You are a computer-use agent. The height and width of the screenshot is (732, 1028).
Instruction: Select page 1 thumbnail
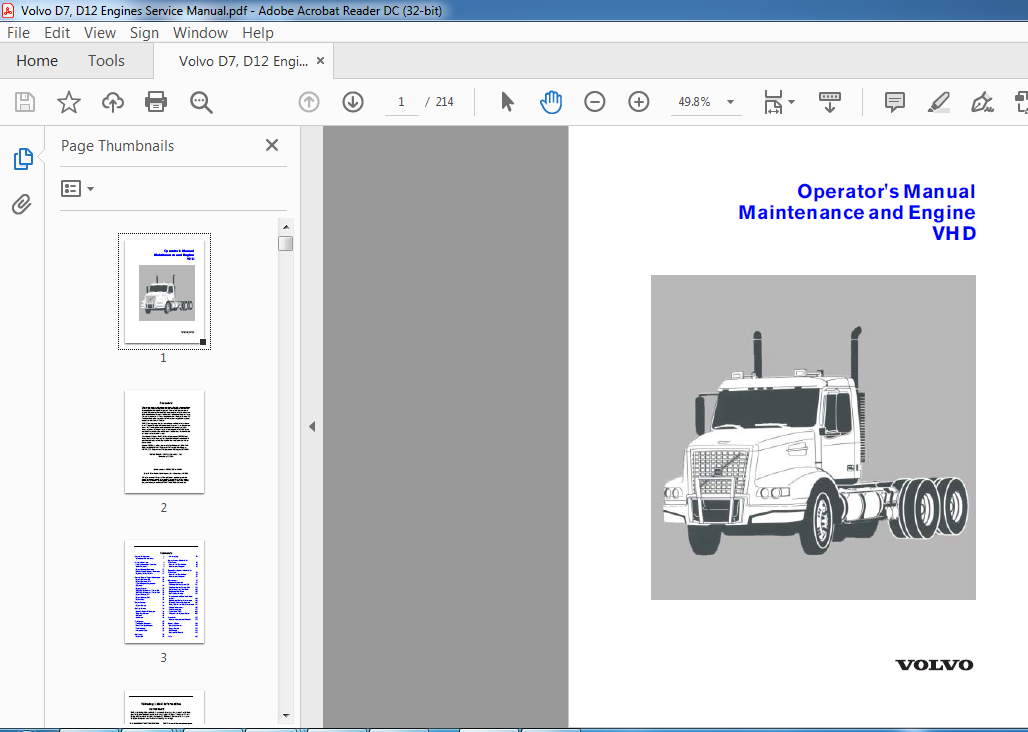(165, 292)
